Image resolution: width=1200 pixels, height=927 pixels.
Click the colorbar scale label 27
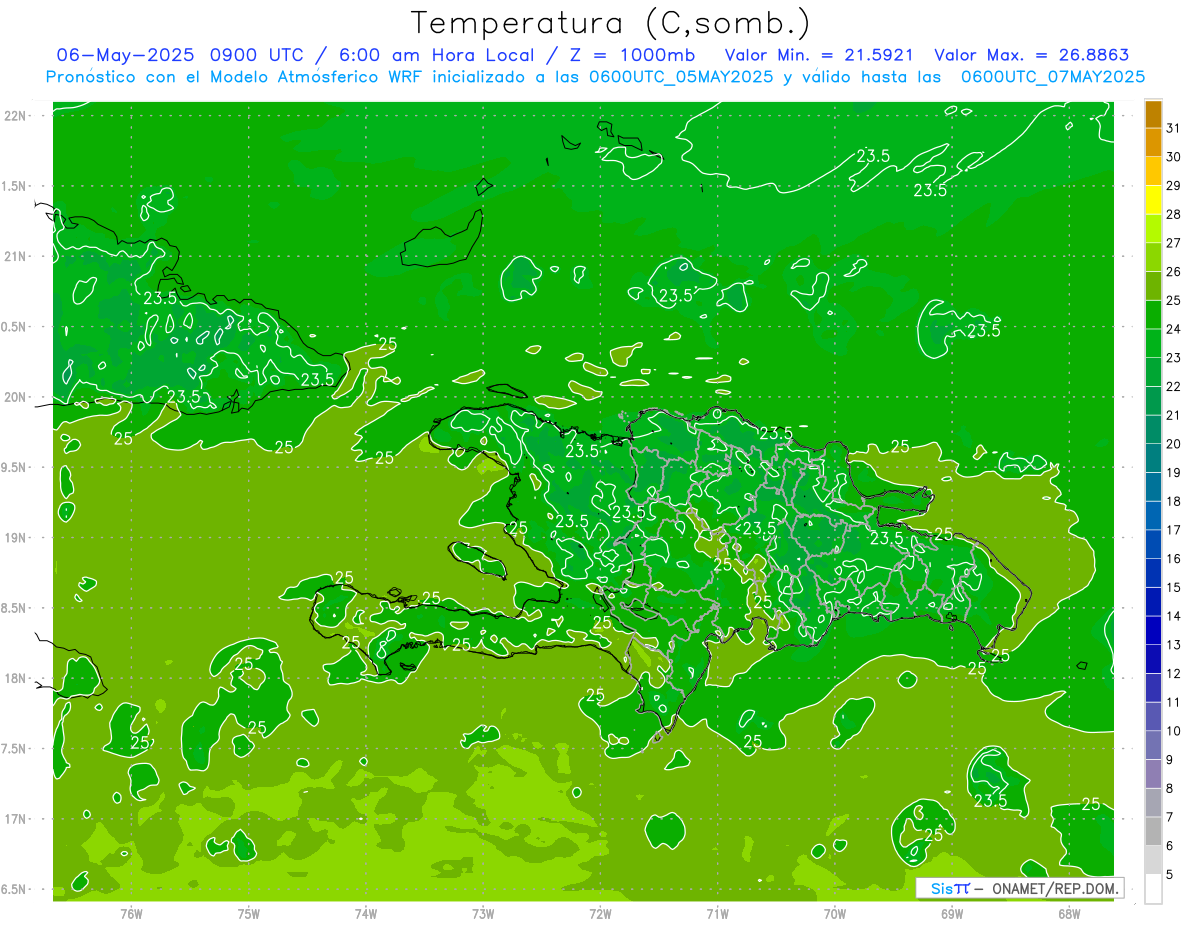pos(1174,243)
